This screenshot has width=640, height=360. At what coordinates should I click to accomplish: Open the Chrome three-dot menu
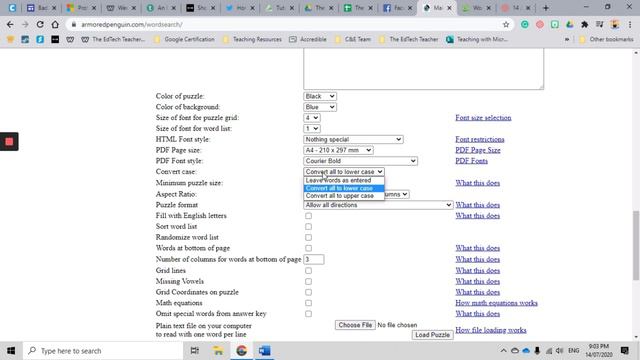click(x=630, y=24)
